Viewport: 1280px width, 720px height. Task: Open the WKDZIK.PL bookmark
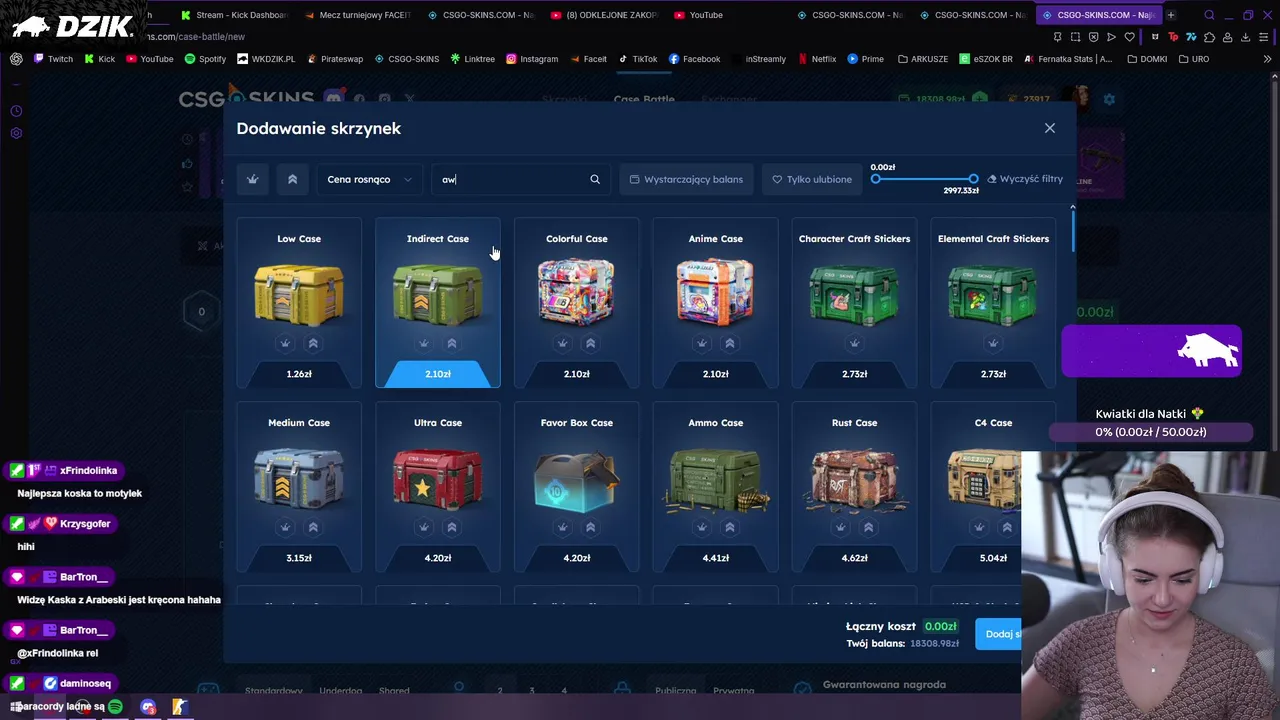pyautogui.click(x=266, y=59)
